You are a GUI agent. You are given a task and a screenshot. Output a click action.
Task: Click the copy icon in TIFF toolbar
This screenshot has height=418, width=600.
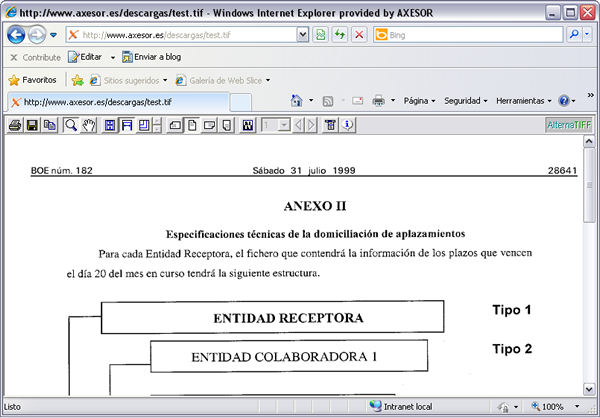pos(49,125)
